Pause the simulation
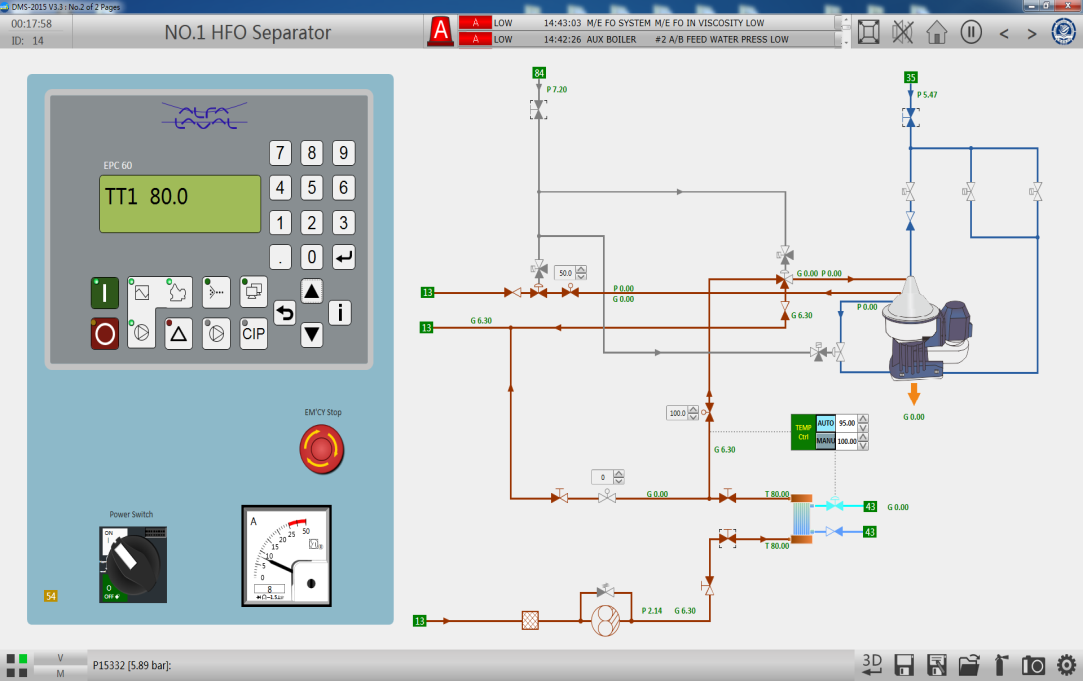1083x681 pixels. [x=970, y=32]
